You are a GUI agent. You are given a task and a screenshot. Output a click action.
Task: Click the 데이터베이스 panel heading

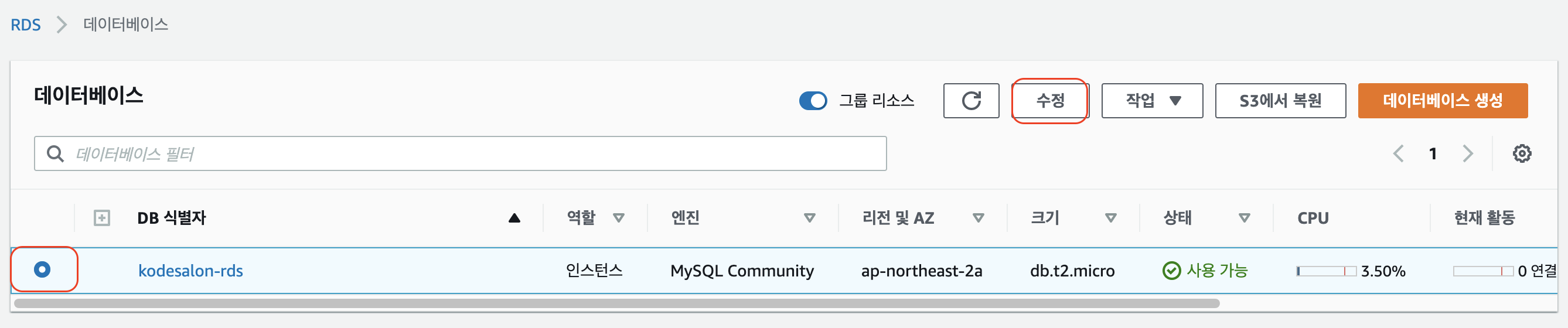pyautogui.click(x=89, y=95)
